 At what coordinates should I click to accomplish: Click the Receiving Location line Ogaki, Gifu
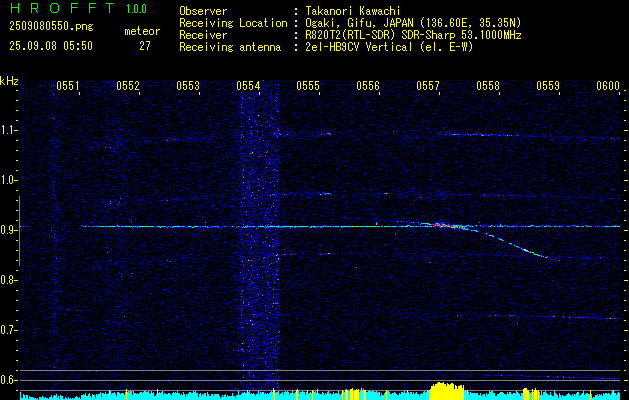(413, 23)
